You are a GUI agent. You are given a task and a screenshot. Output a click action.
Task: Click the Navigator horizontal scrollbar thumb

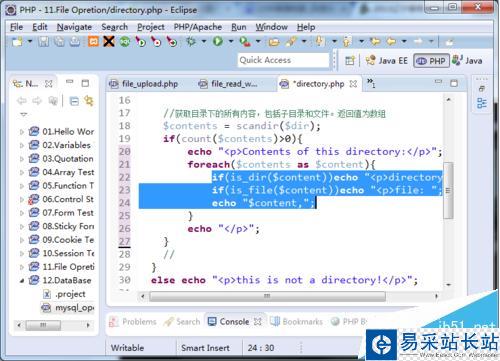43,325
